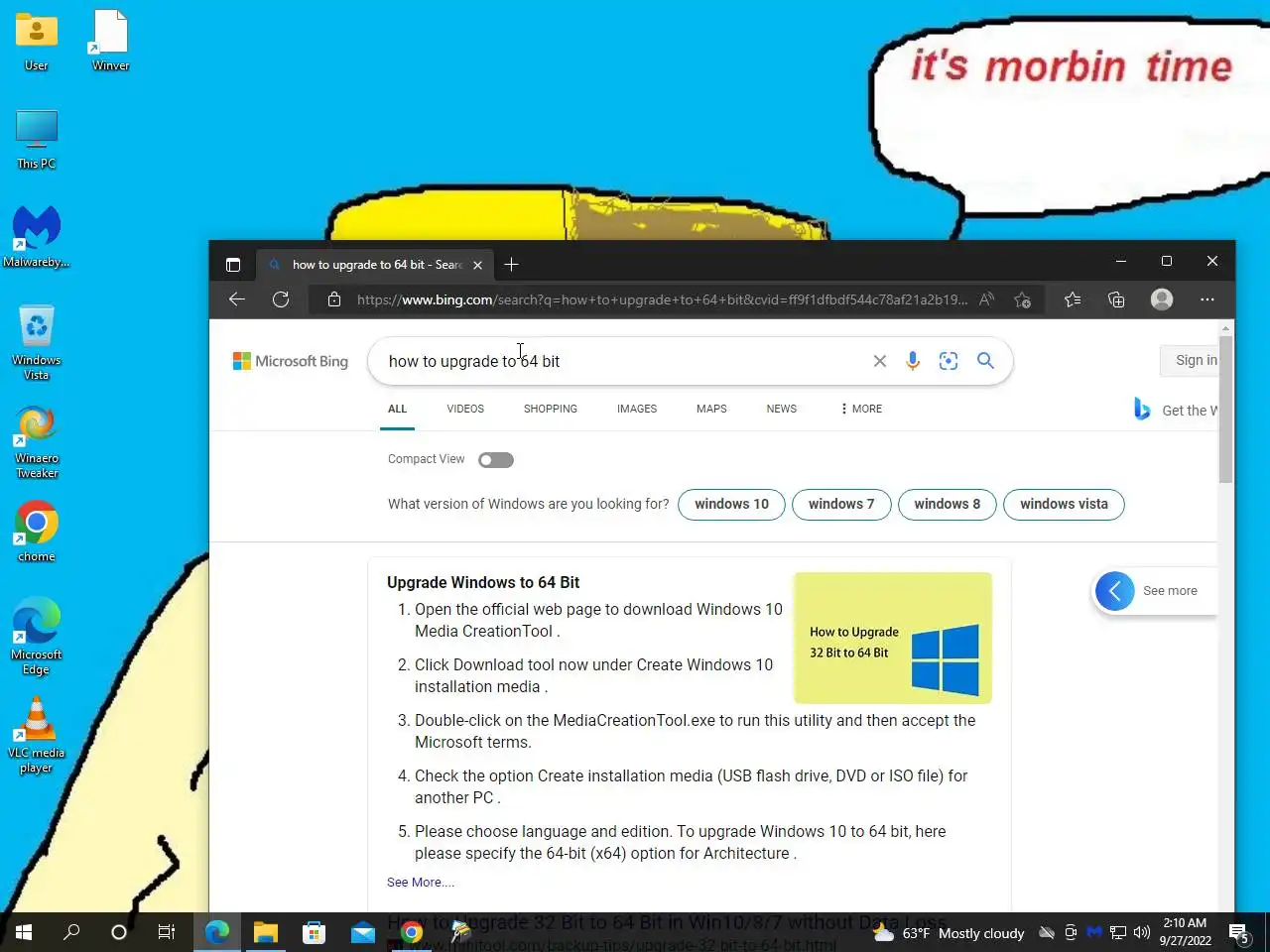Expand the answer with See More link
Image resolution: width=1270 pixels, height=952 pixels.
pyautogui.click(x=421, y=882)
